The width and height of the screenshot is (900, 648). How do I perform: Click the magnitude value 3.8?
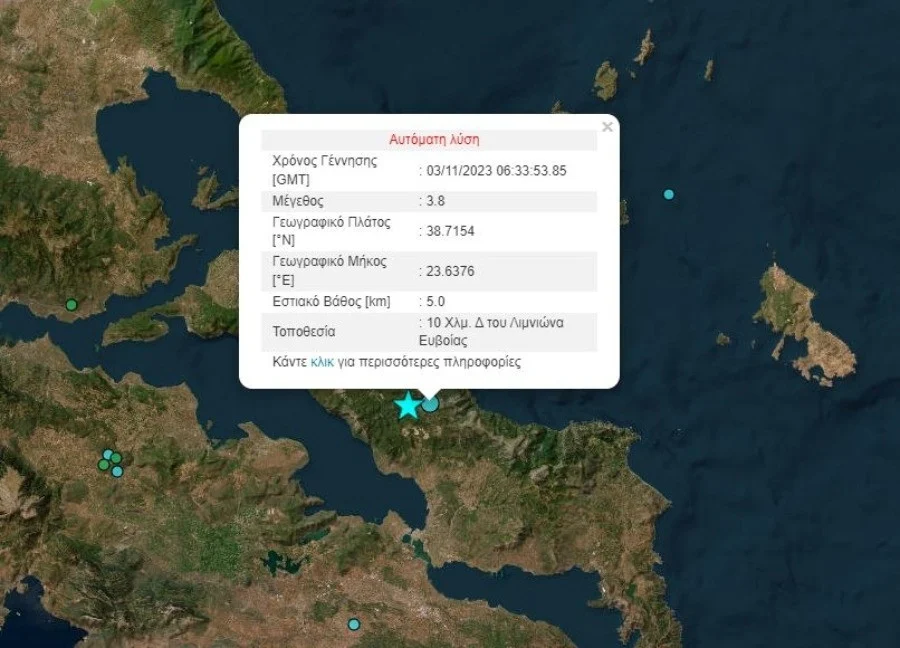(x=436, y=201)
